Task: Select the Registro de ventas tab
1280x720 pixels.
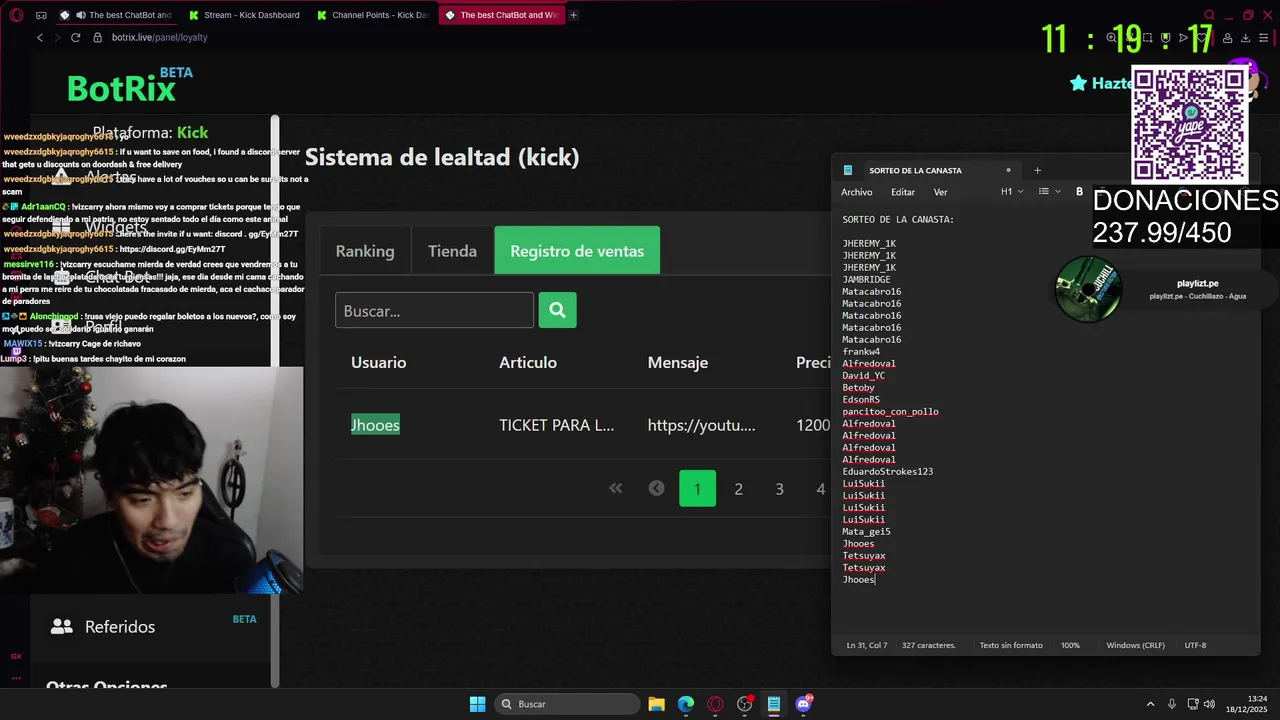Action: coord(577,251)
